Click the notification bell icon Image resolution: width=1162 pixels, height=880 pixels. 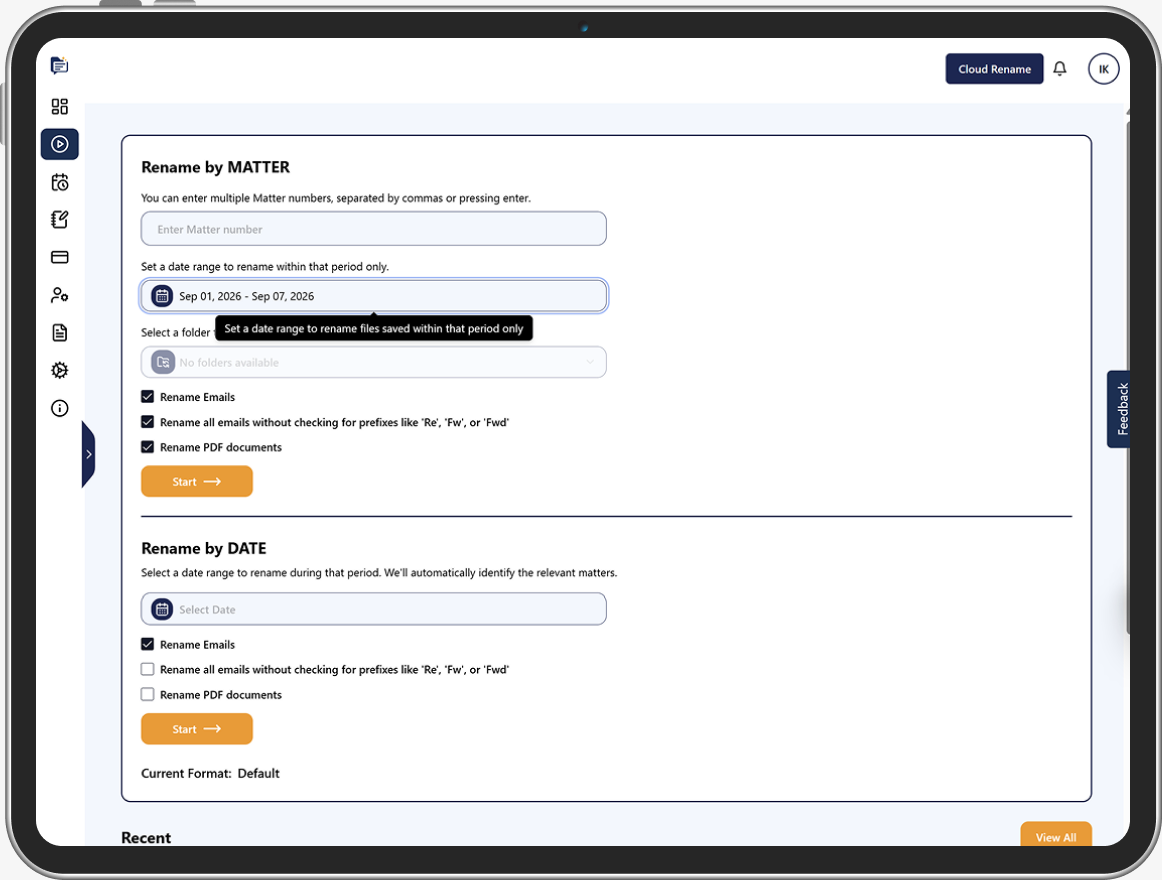point(1060,69)
